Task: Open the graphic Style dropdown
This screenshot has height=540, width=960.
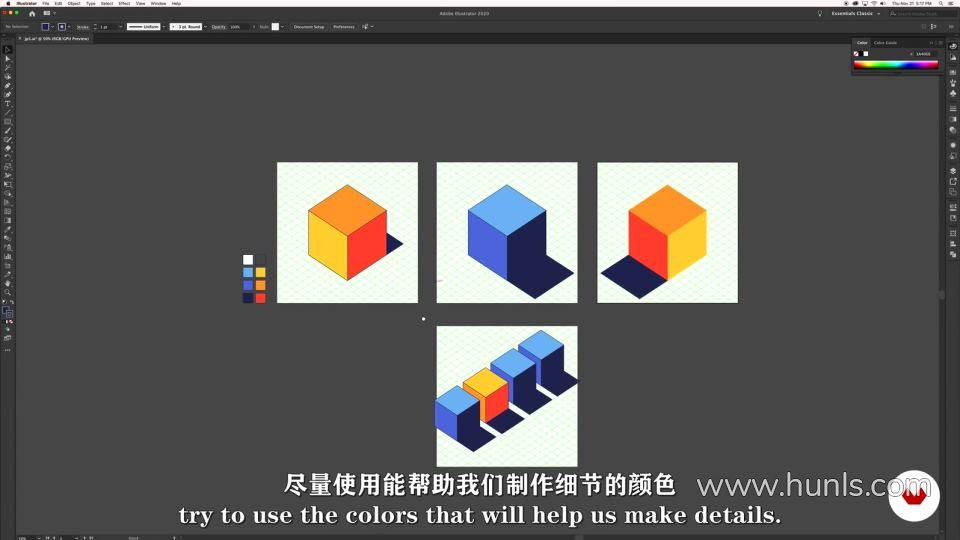Action: pyautogui.click(x=282, y=27)
